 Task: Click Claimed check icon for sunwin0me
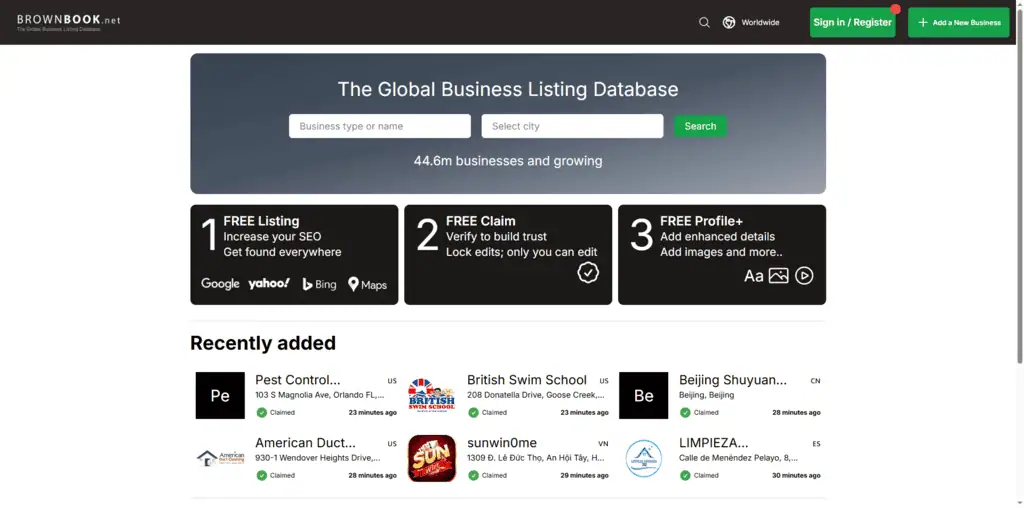click(x=473, y=475)
